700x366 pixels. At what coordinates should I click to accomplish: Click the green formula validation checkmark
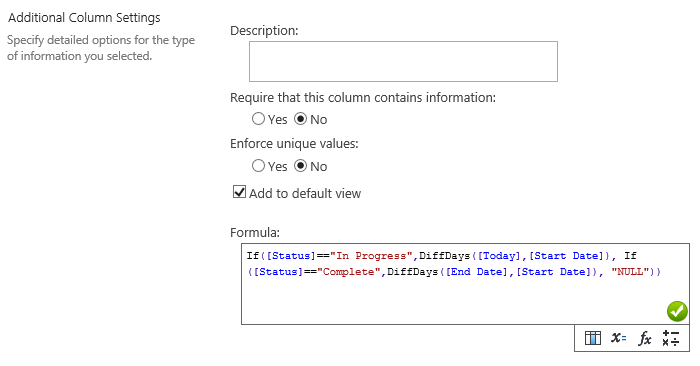pyautogui.click(x=677, y=311)
